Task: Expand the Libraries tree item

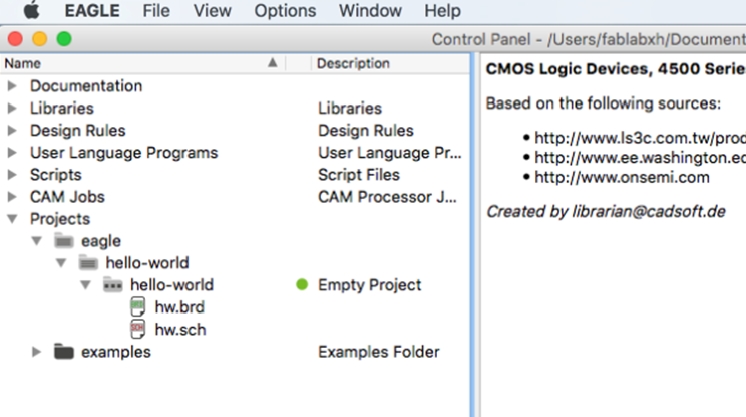Action: pos(12,108)
